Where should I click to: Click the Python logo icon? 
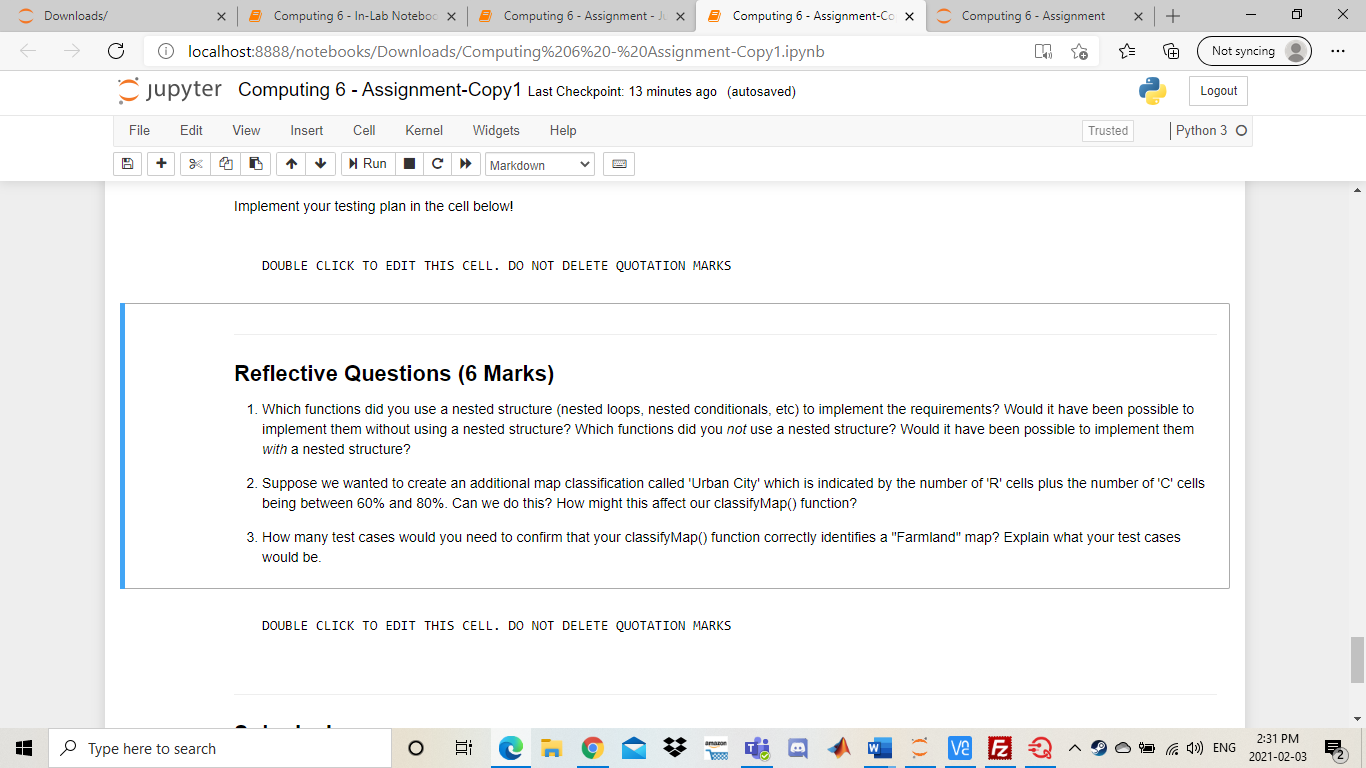1152,91
